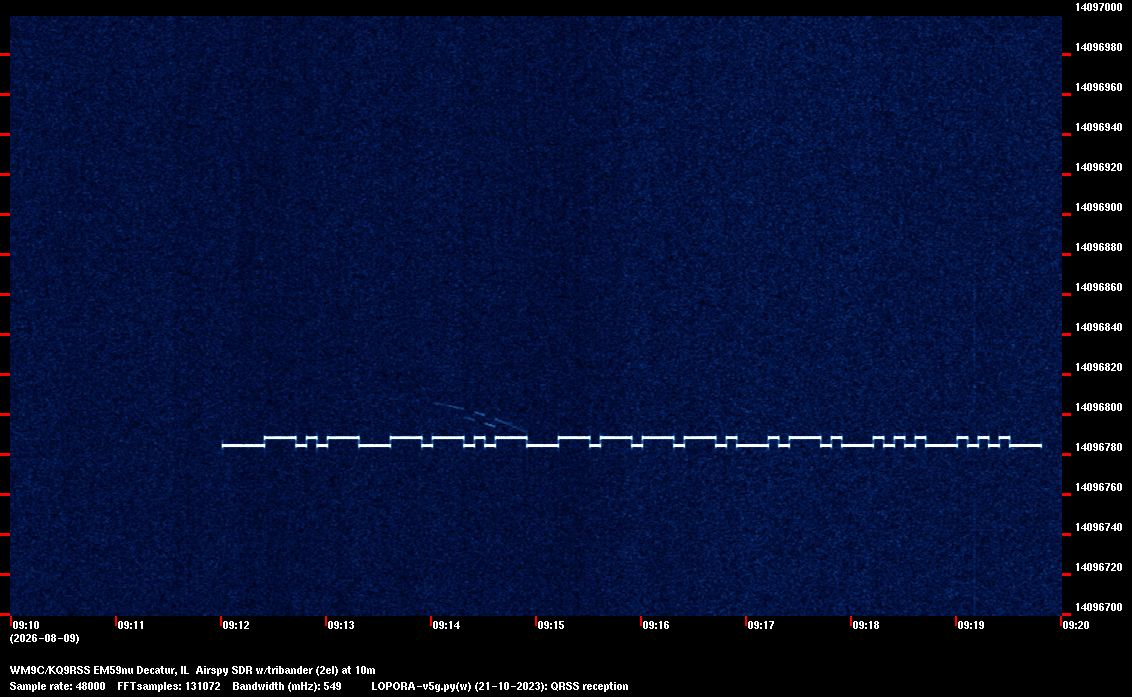
Task: Click the QRSS reception text
Action: click(x=589, y=686)
